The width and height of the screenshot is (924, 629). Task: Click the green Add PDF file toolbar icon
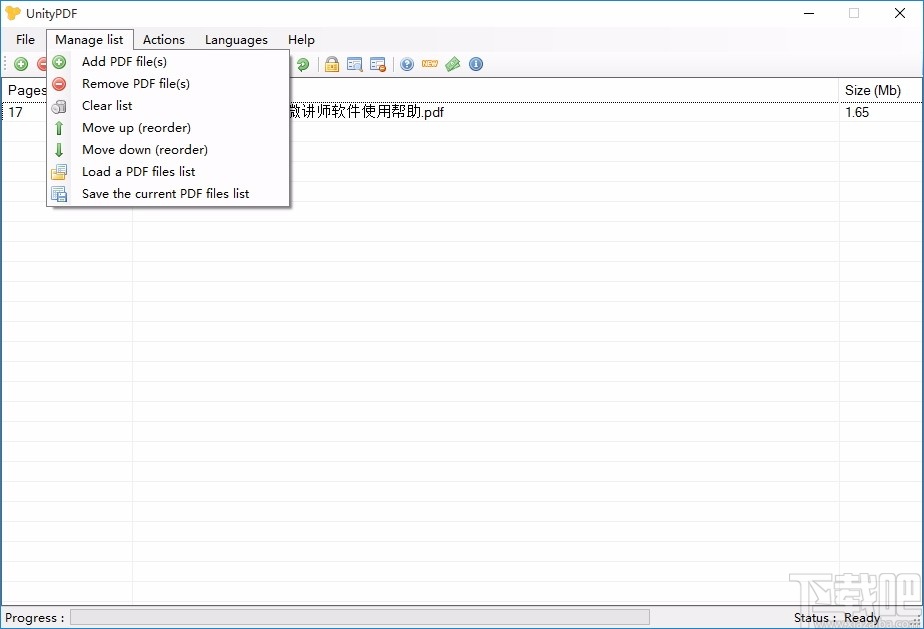[x=20, y=63]
